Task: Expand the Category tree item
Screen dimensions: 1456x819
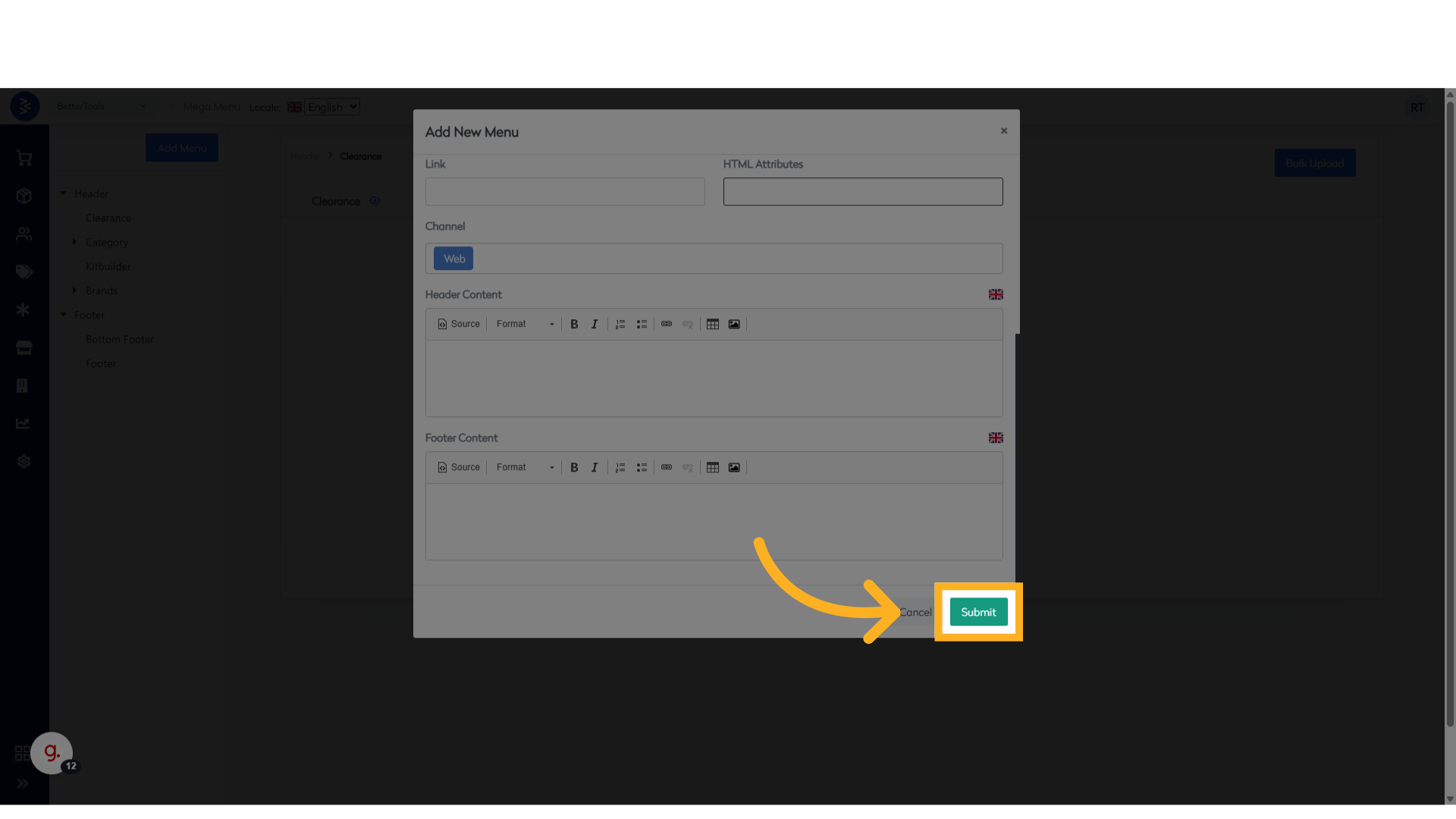Action: click(74, 242)
